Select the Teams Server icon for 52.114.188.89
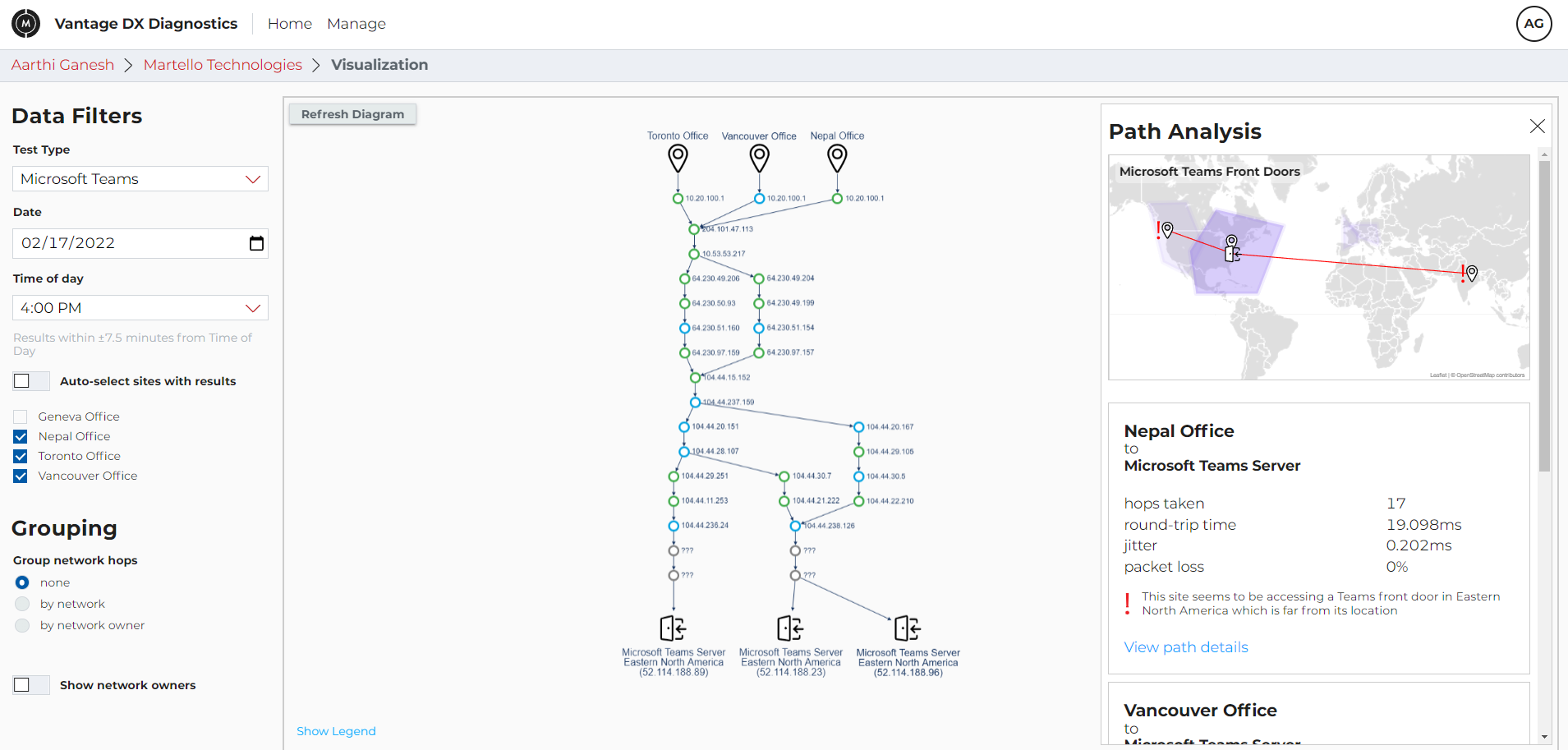 click(673, 628)
